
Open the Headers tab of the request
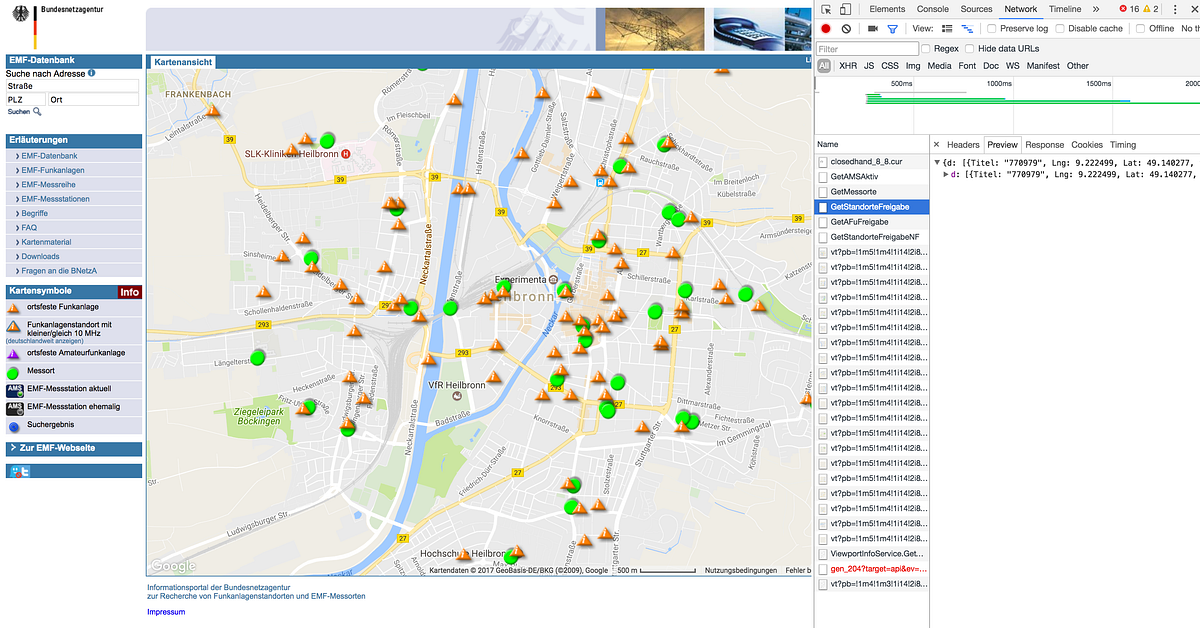pos(963,145)
